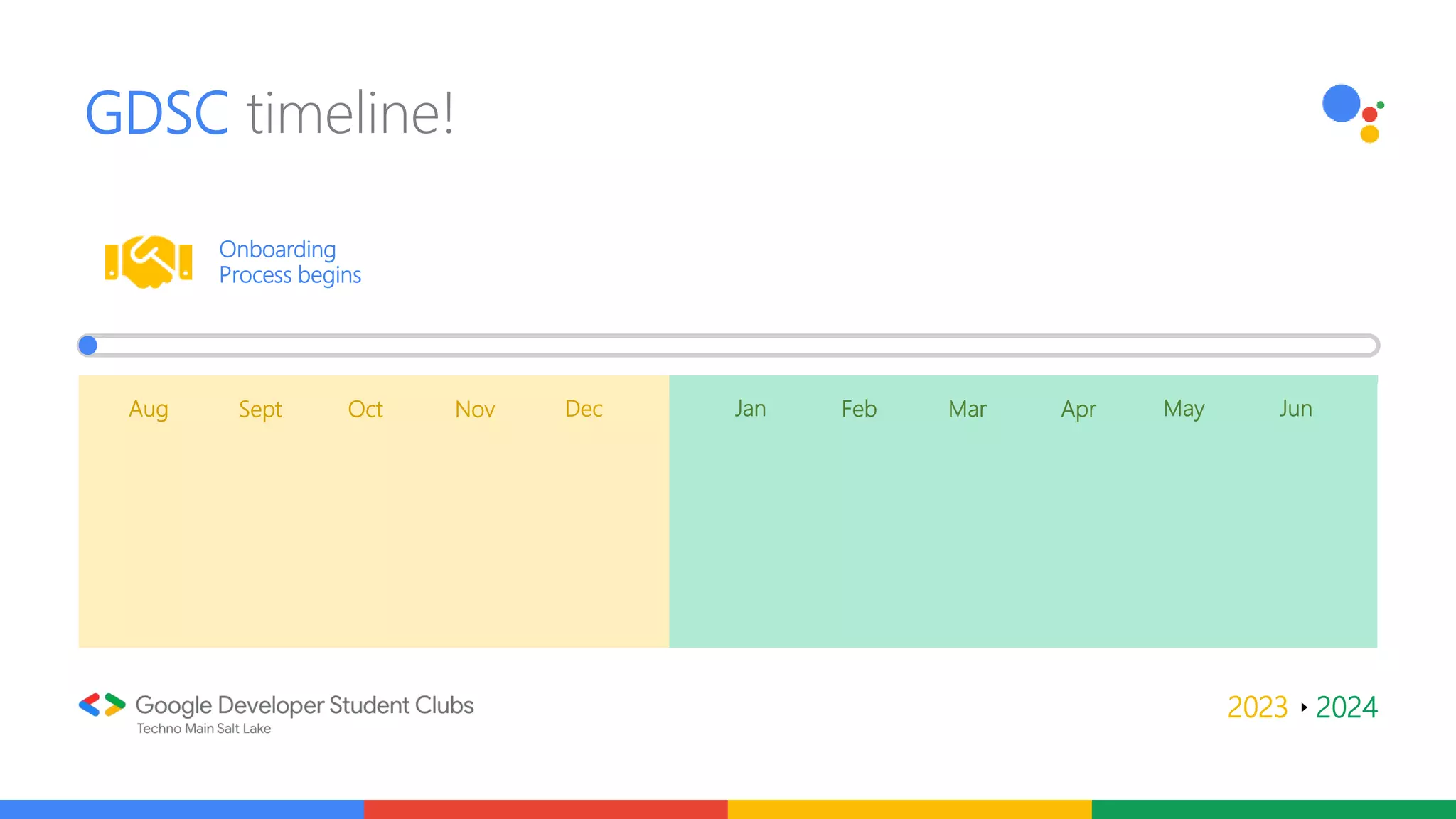Select the Jun month label
Image resolution: width=1456 pixels, height=819 pixels.
1295,409
